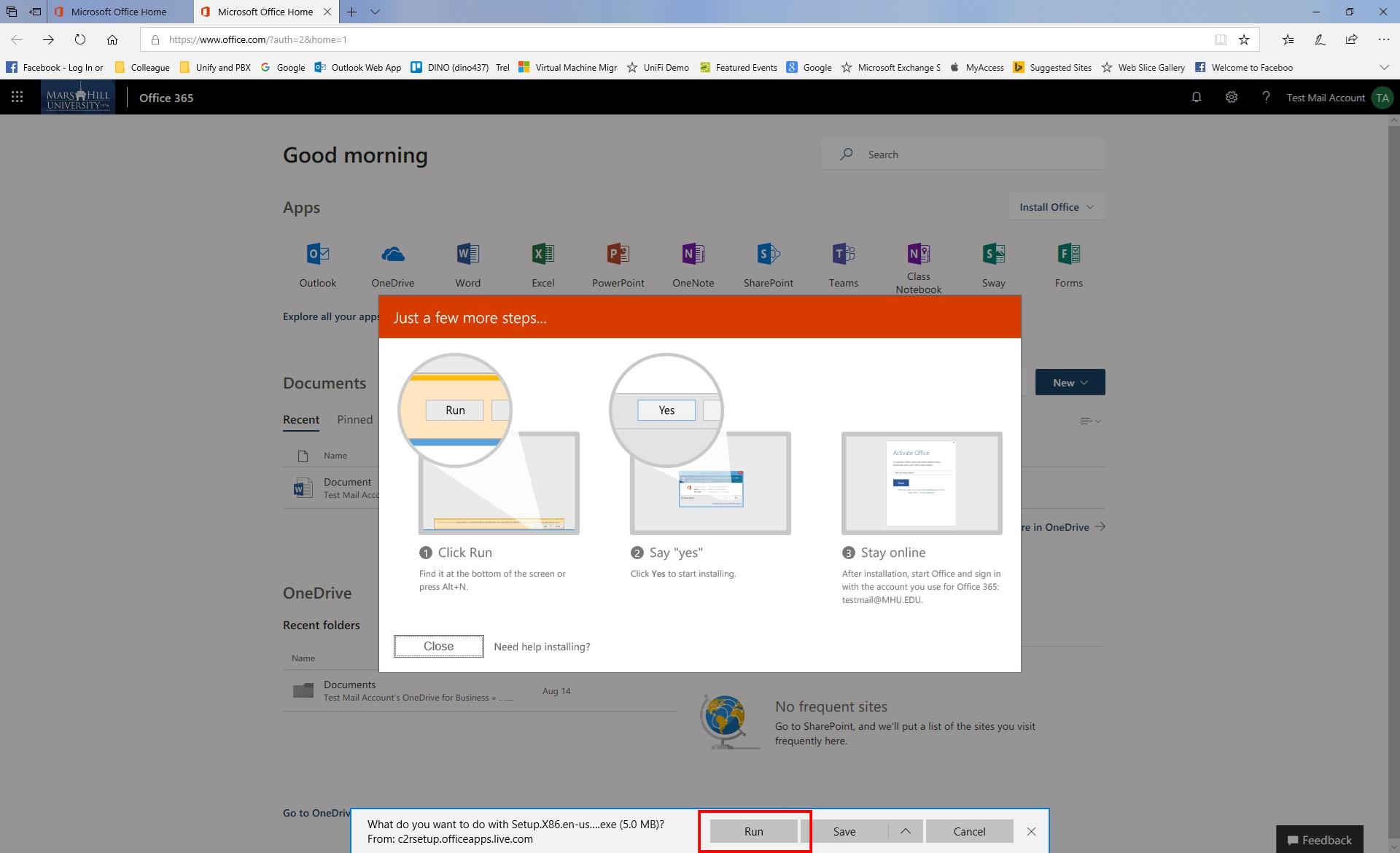Select the Recent documents tab
Image resolution: width=1400 pixels, height=853 pixels.
[x=300, y=419]
